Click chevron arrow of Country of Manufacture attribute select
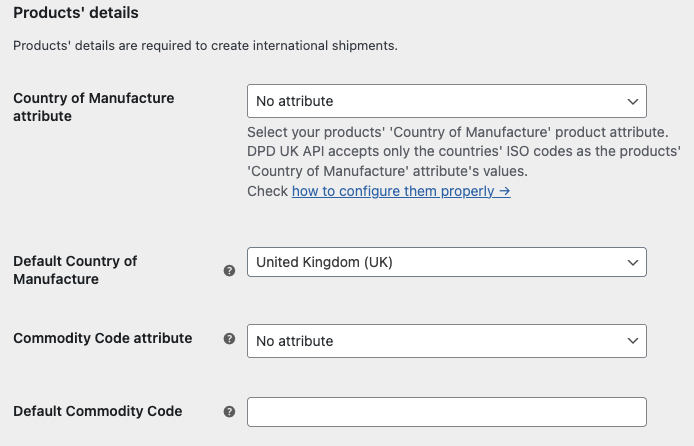Screen dimensions: 694x446 point(632,101)
